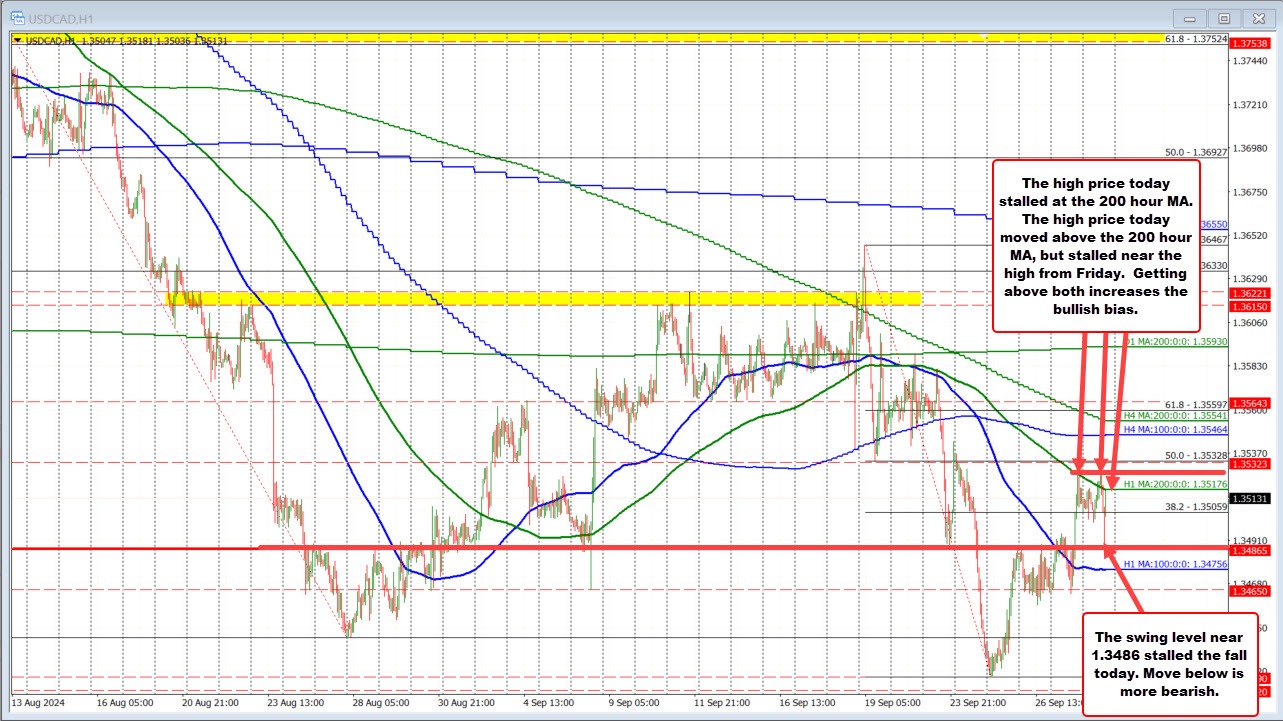Select the 1.34865 swing level label
This screenshot has width=1283, height=721.
(1251, 549)
